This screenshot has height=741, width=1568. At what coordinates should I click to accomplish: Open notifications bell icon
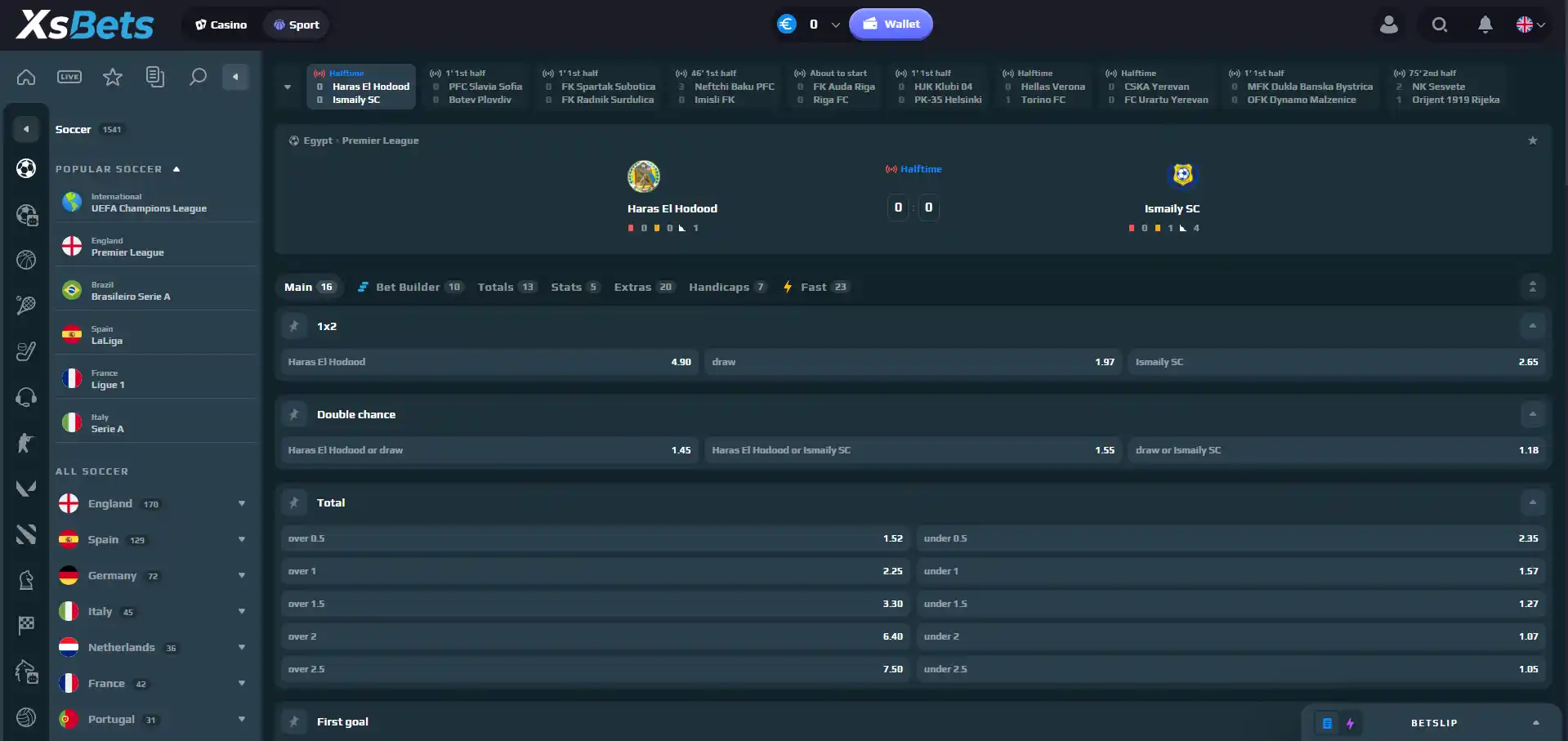[x=1485, y=25]
